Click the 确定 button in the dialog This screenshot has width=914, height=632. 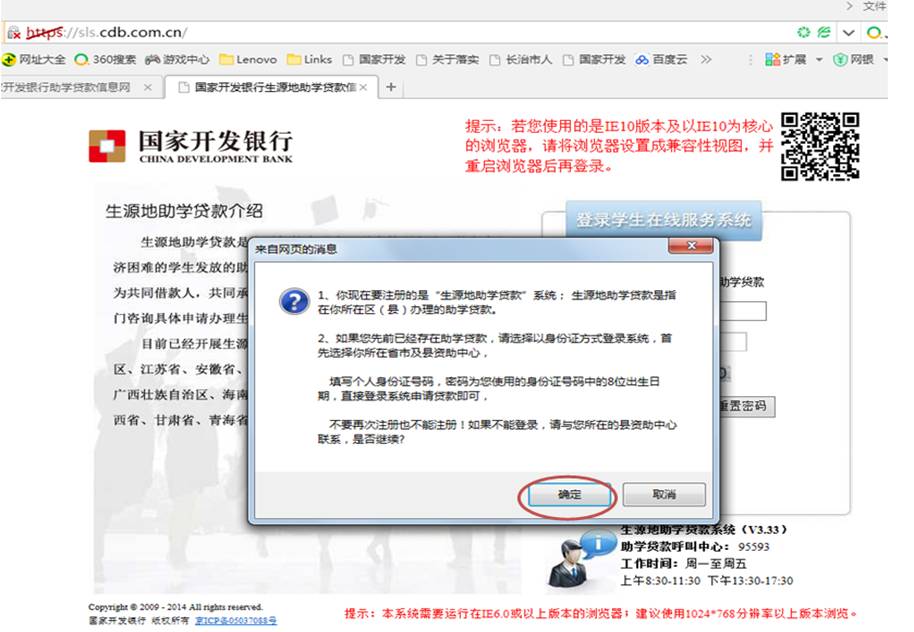pyautogui.click(x=569, y=495)
